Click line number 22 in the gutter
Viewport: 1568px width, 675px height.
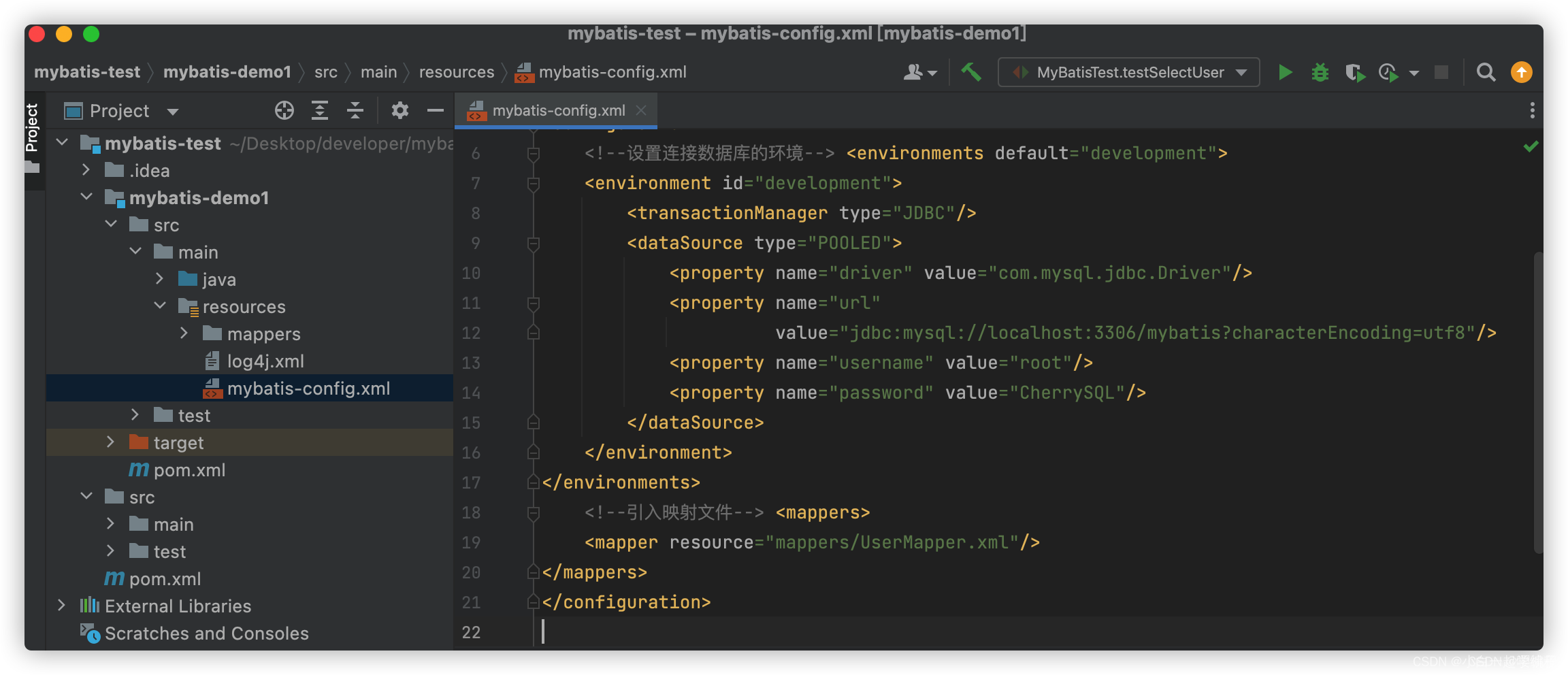coord(471,633)
